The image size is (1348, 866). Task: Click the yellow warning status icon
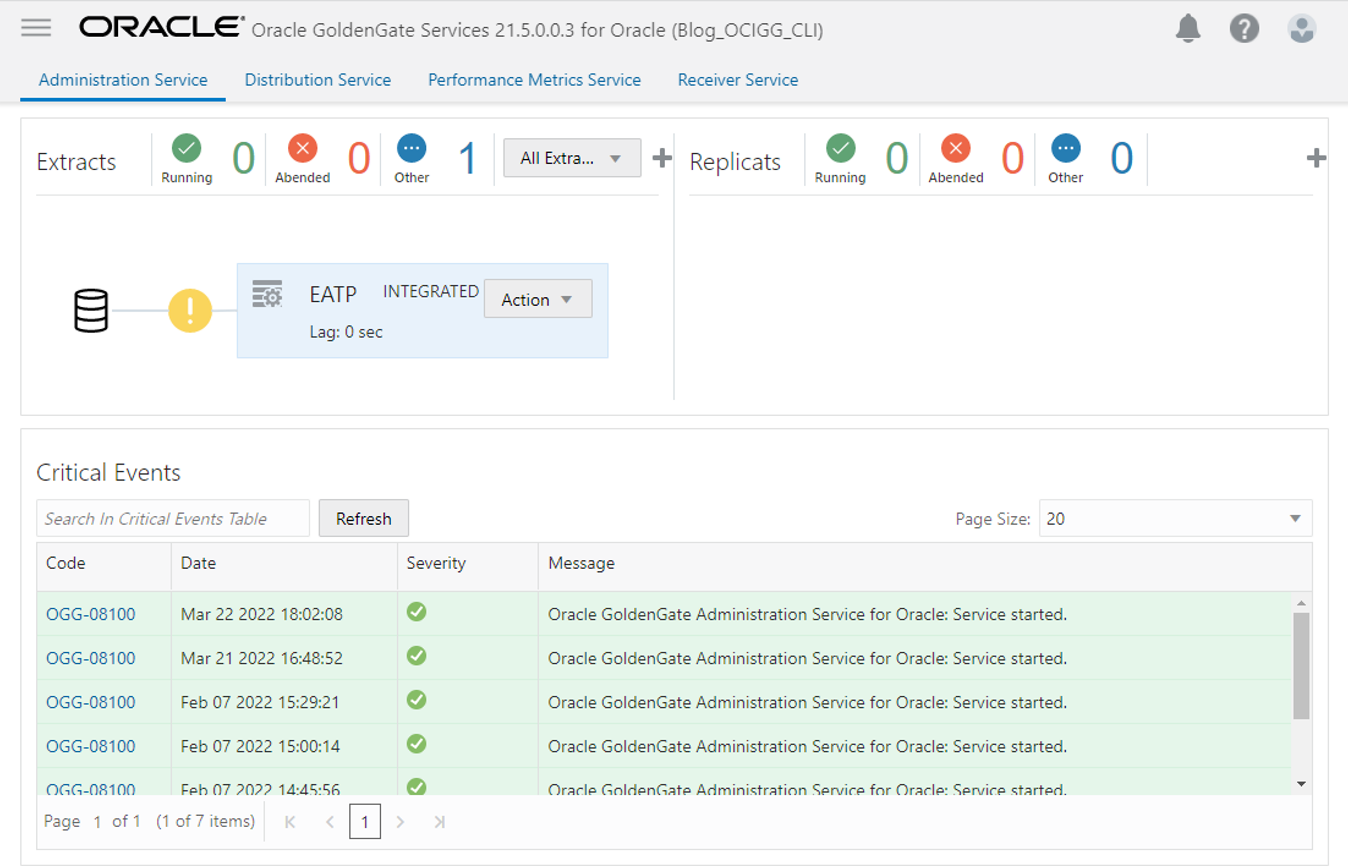(190, 310)
